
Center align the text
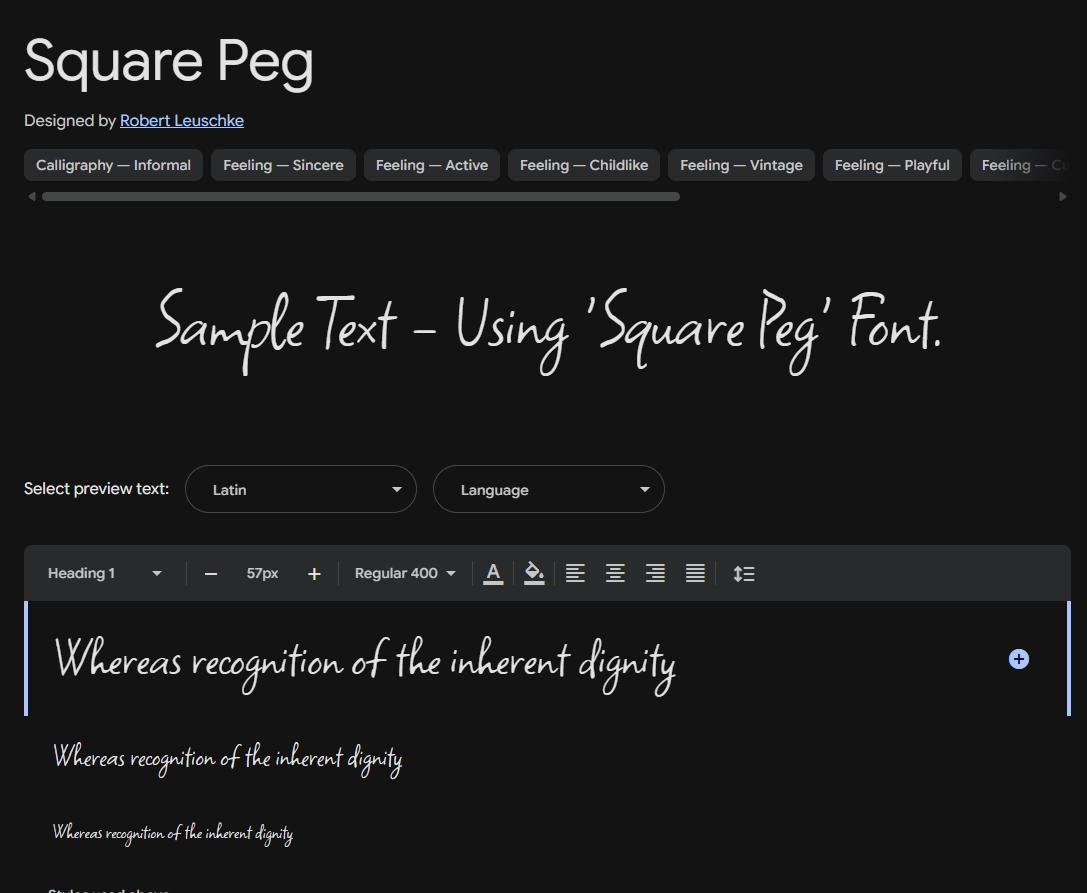pyautogui.click(x=615, y=573)
